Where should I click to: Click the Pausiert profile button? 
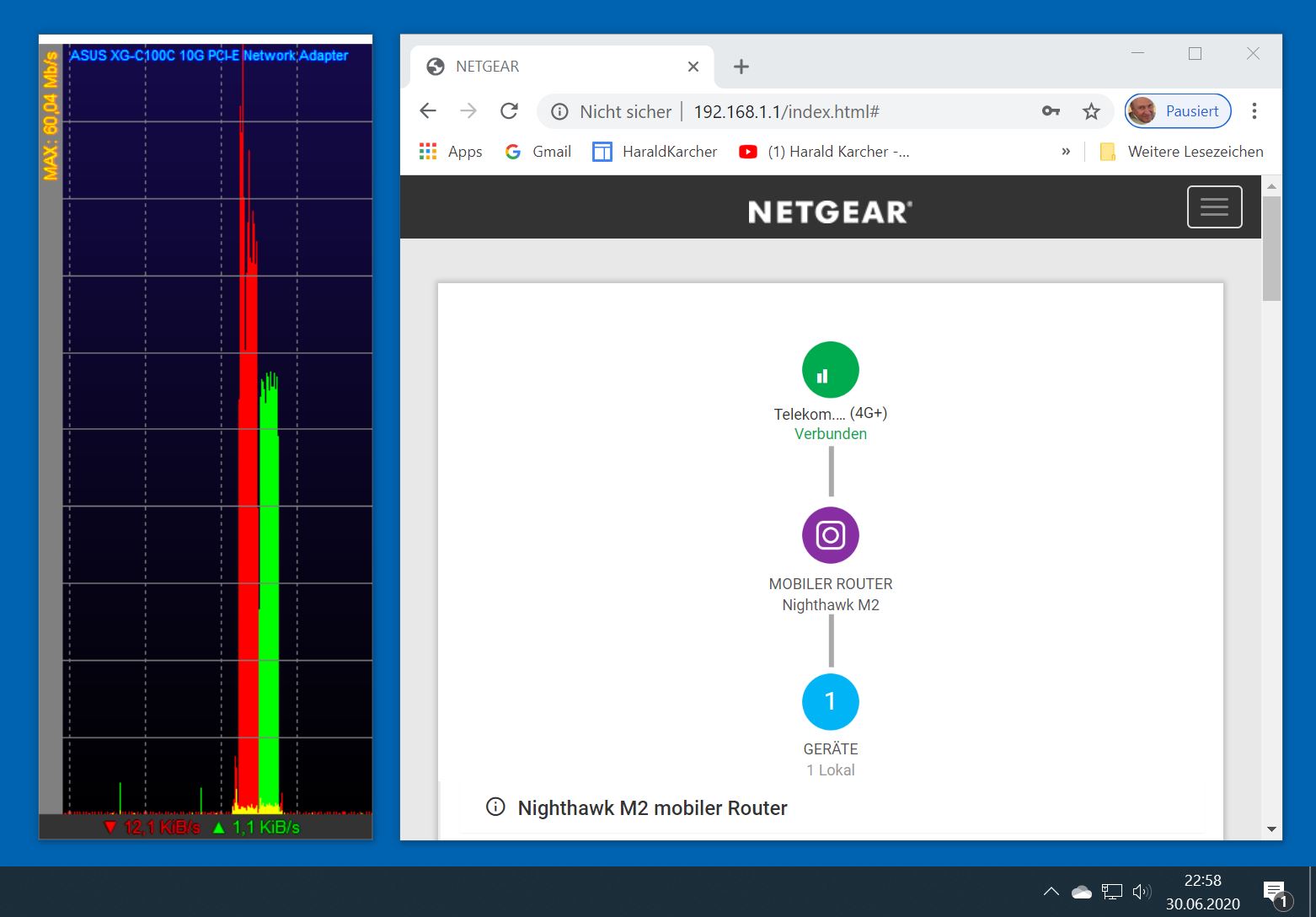click(x=1178, y=111)
